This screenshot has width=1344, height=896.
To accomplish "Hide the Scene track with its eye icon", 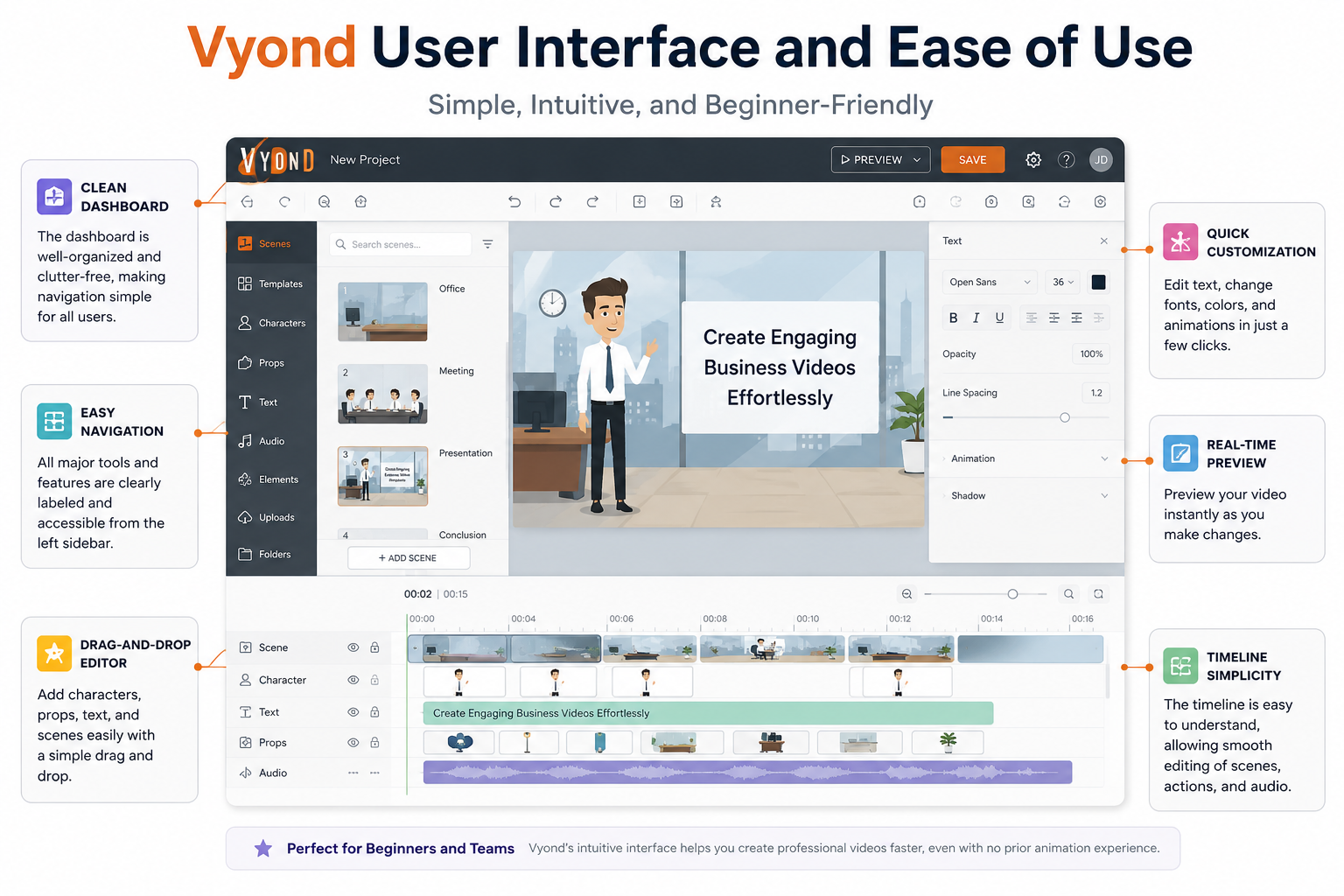I will tap(353, 647).
